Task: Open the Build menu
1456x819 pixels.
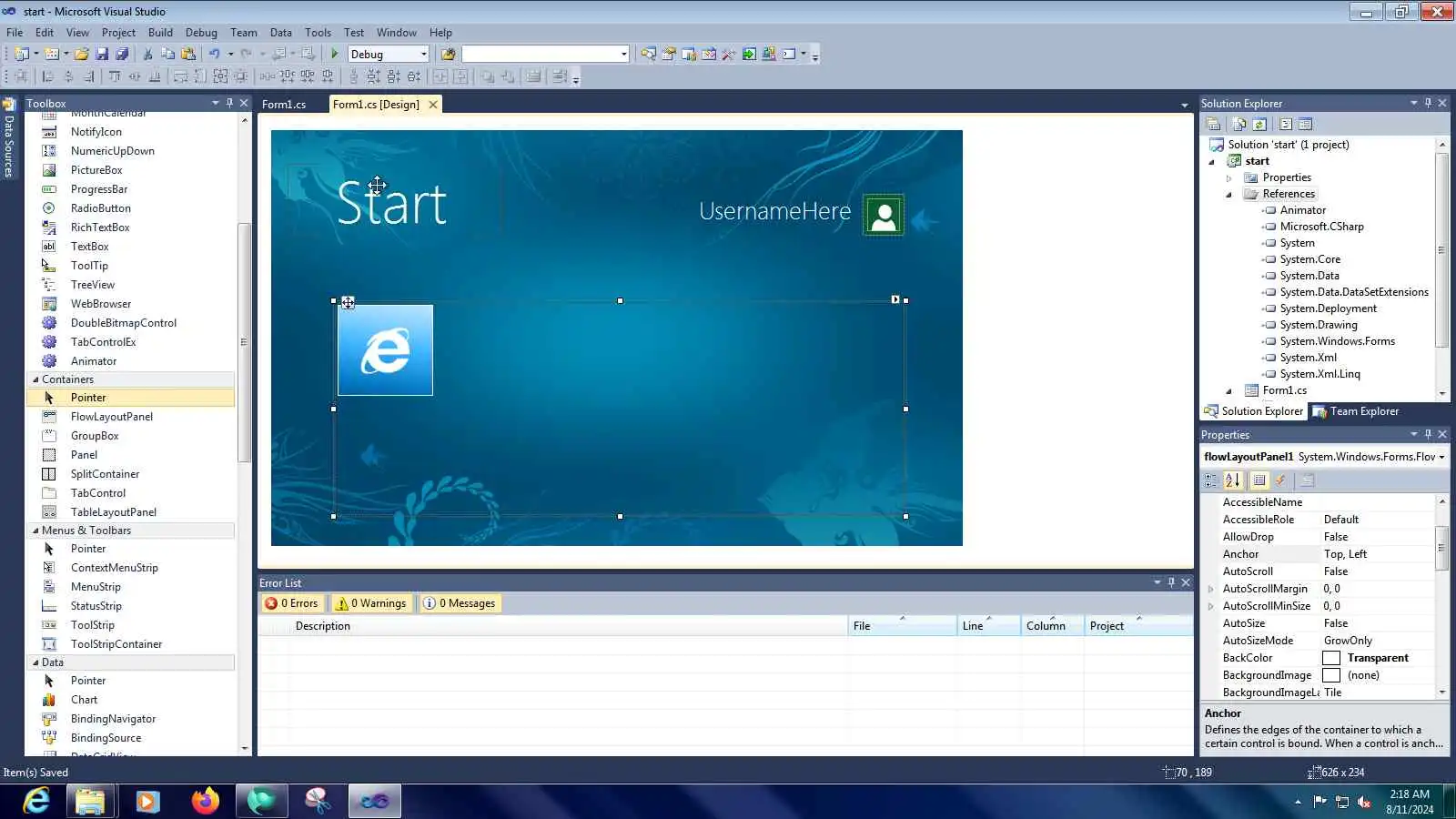Action: click(x=160, y=32)
